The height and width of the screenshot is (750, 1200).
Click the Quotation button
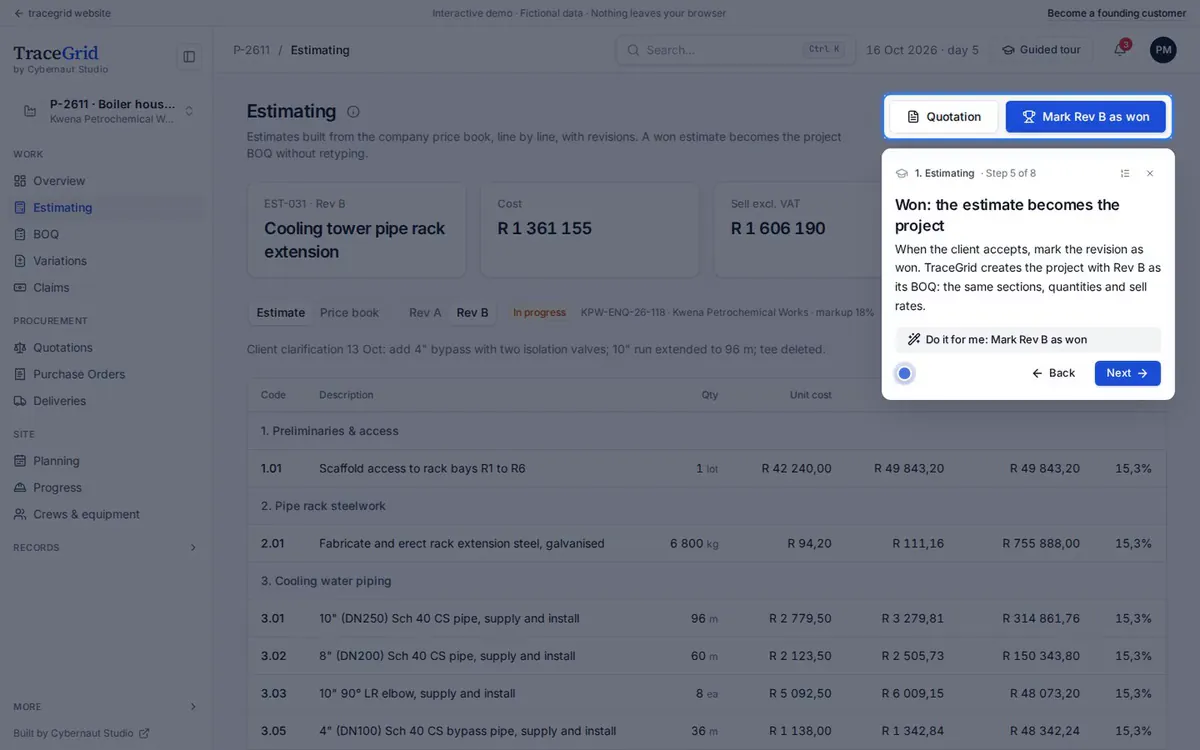point(943,117)
